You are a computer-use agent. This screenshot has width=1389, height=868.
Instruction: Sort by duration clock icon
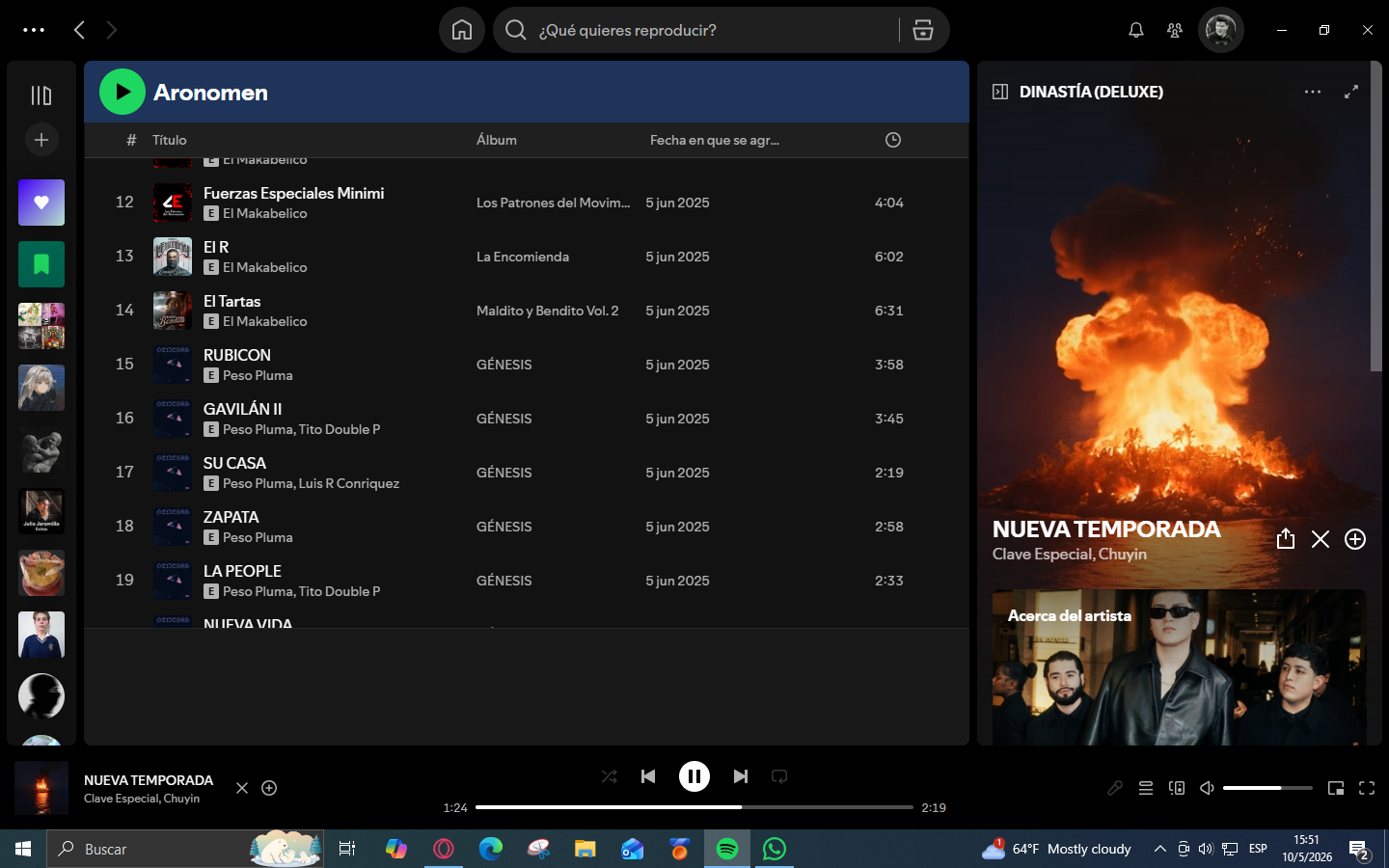pos(893,140)
